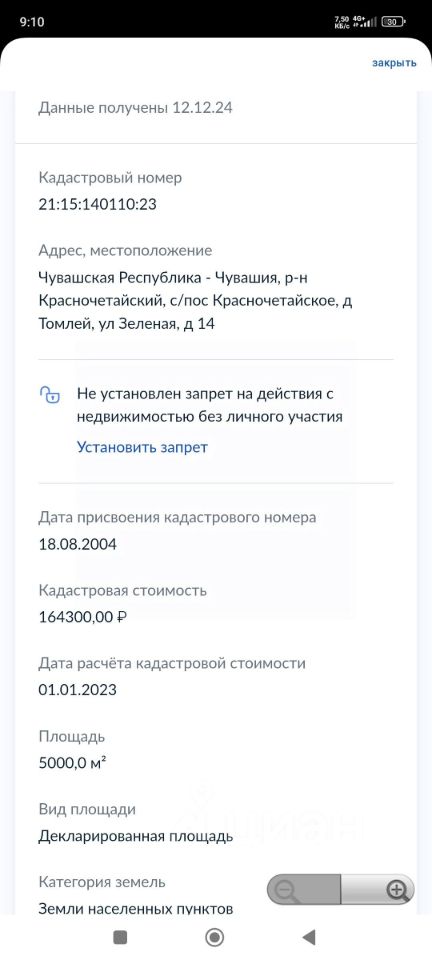Tap the zoom in magnifier icon

[397, 890]
